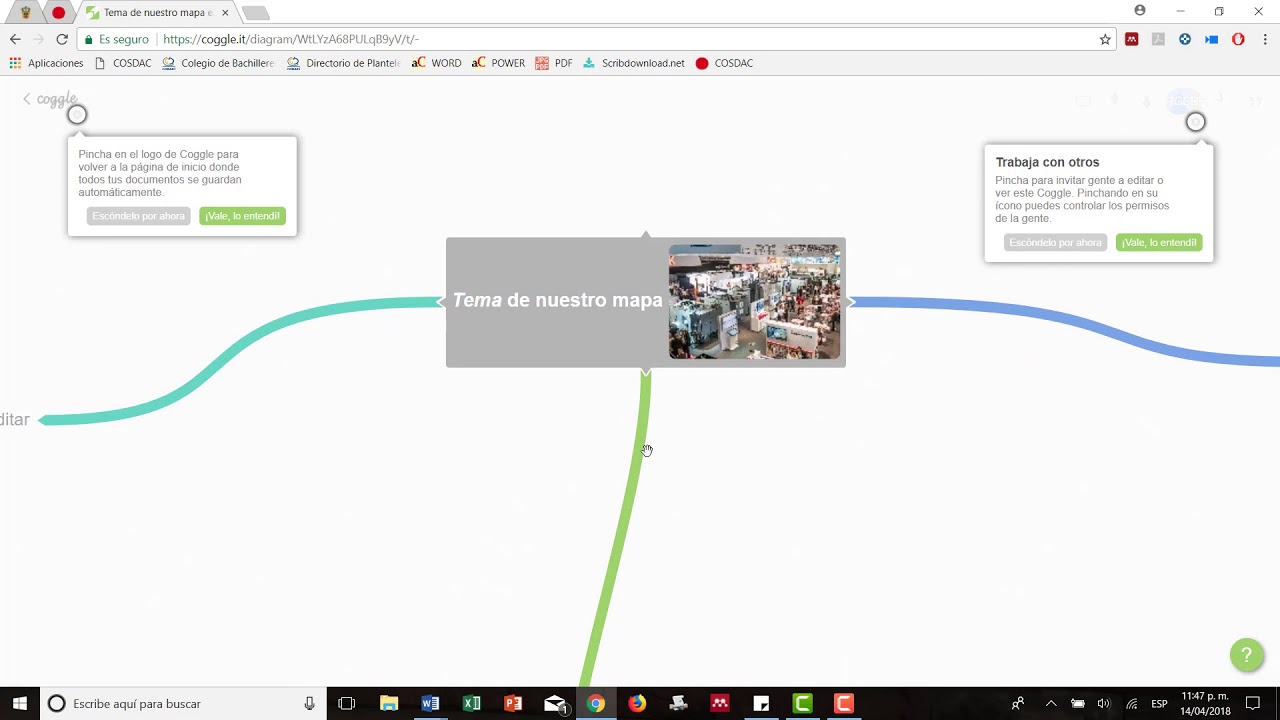1280x720 pixels.
Task: Open the Chrome three-dot menu
Action: pos(1265,39)
